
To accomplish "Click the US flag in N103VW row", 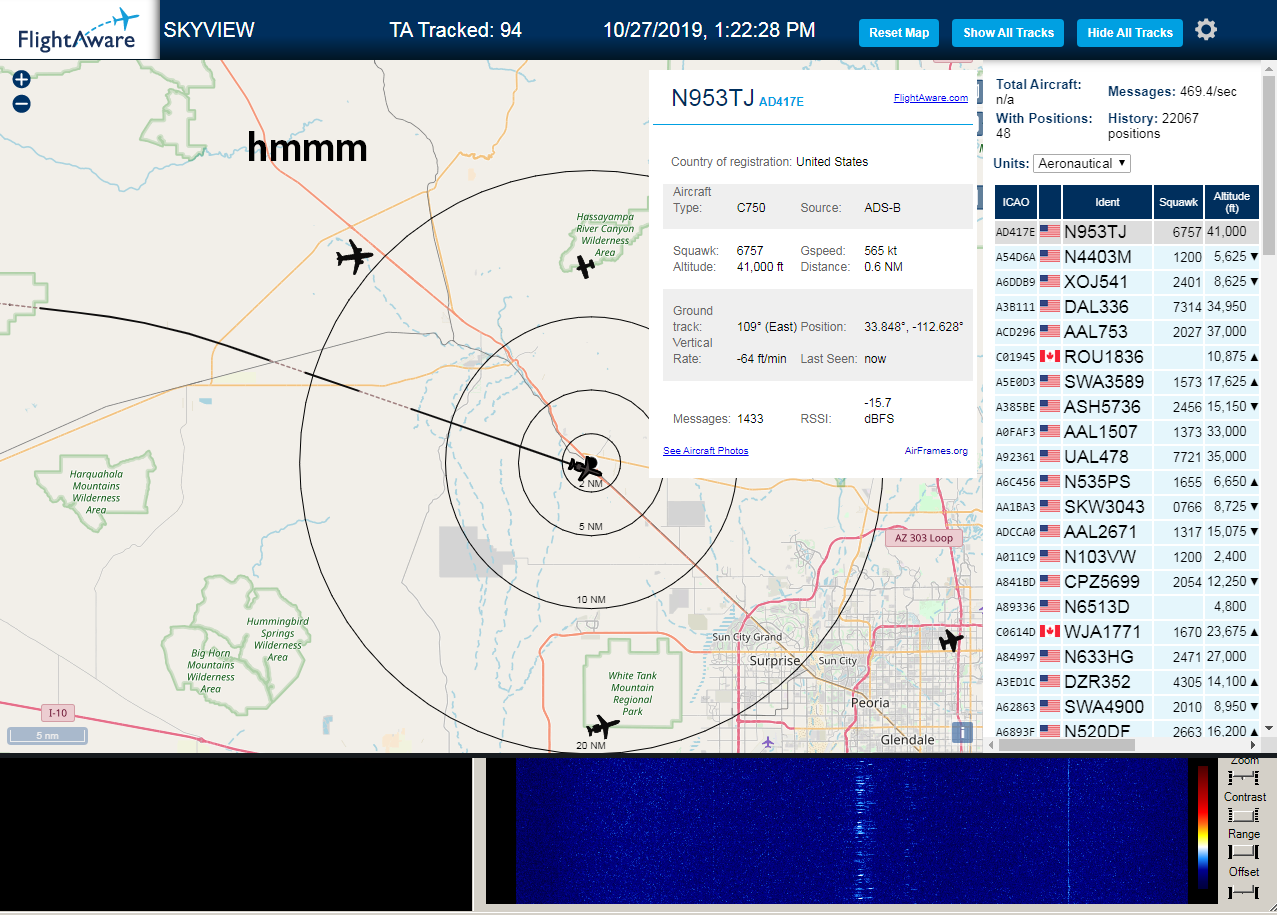I will 1050,556.
